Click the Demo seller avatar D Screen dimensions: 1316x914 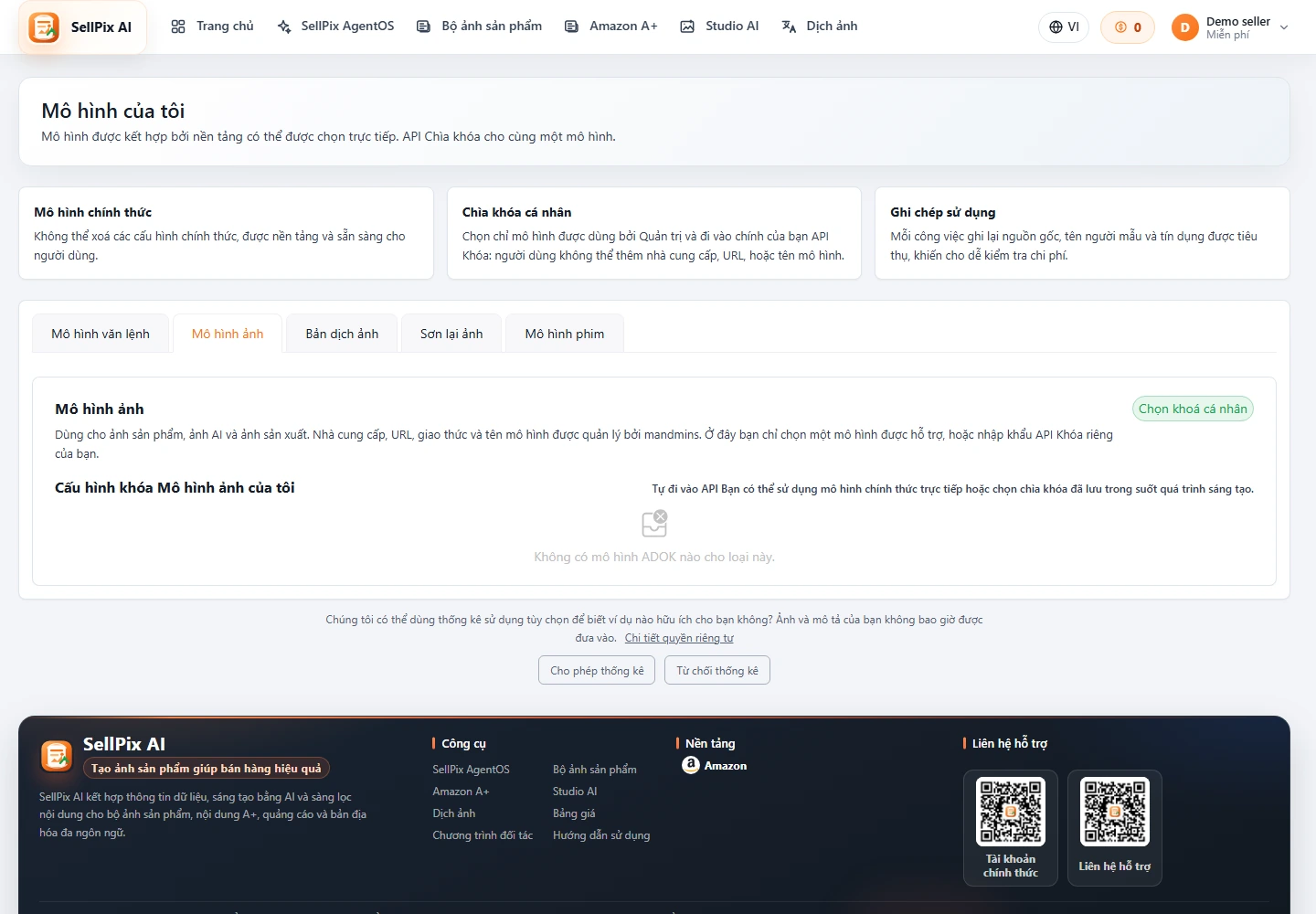[1184, 27]
